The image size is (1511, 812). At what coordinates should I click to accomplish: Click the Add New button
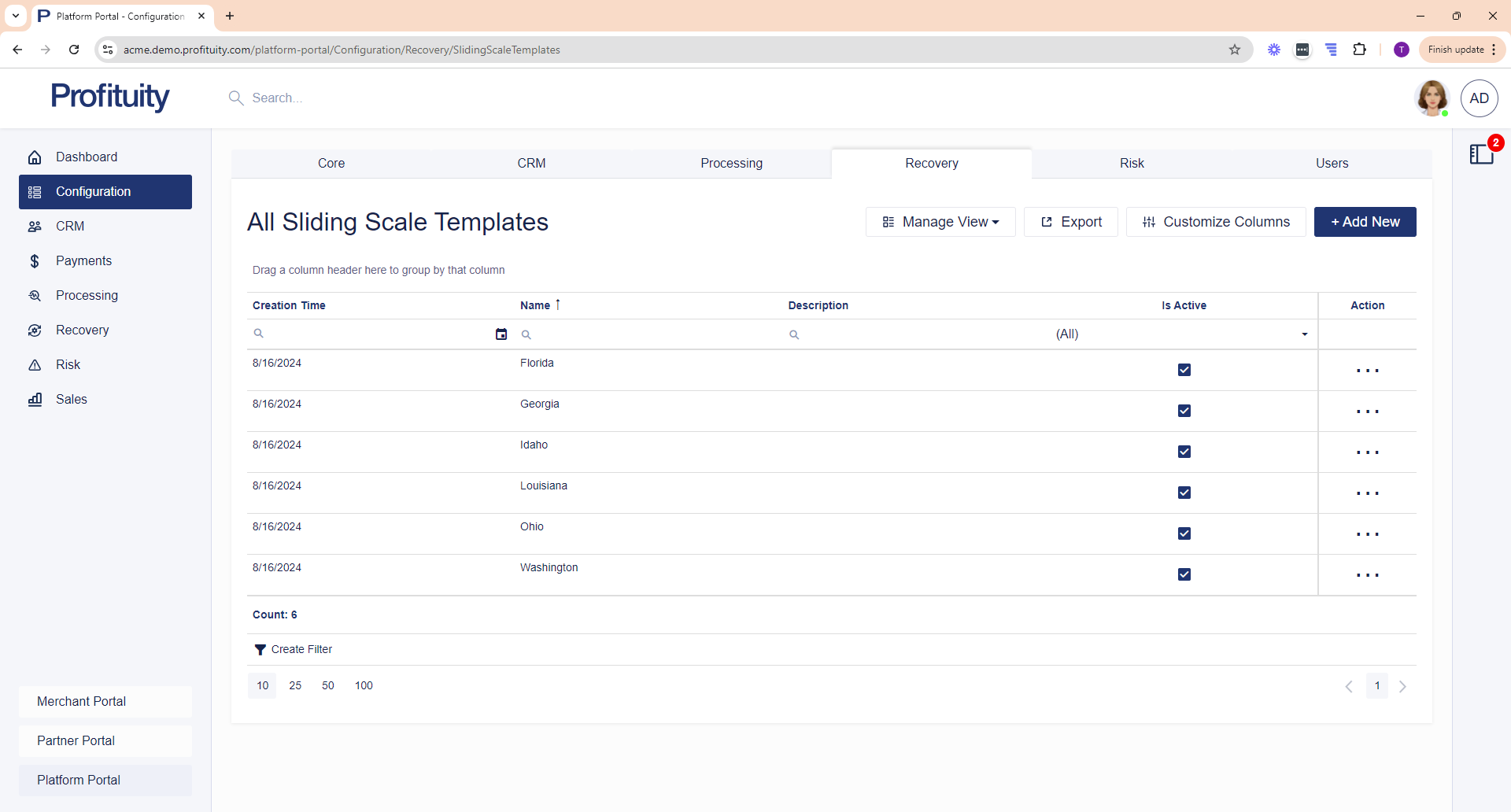point(1365,222)
